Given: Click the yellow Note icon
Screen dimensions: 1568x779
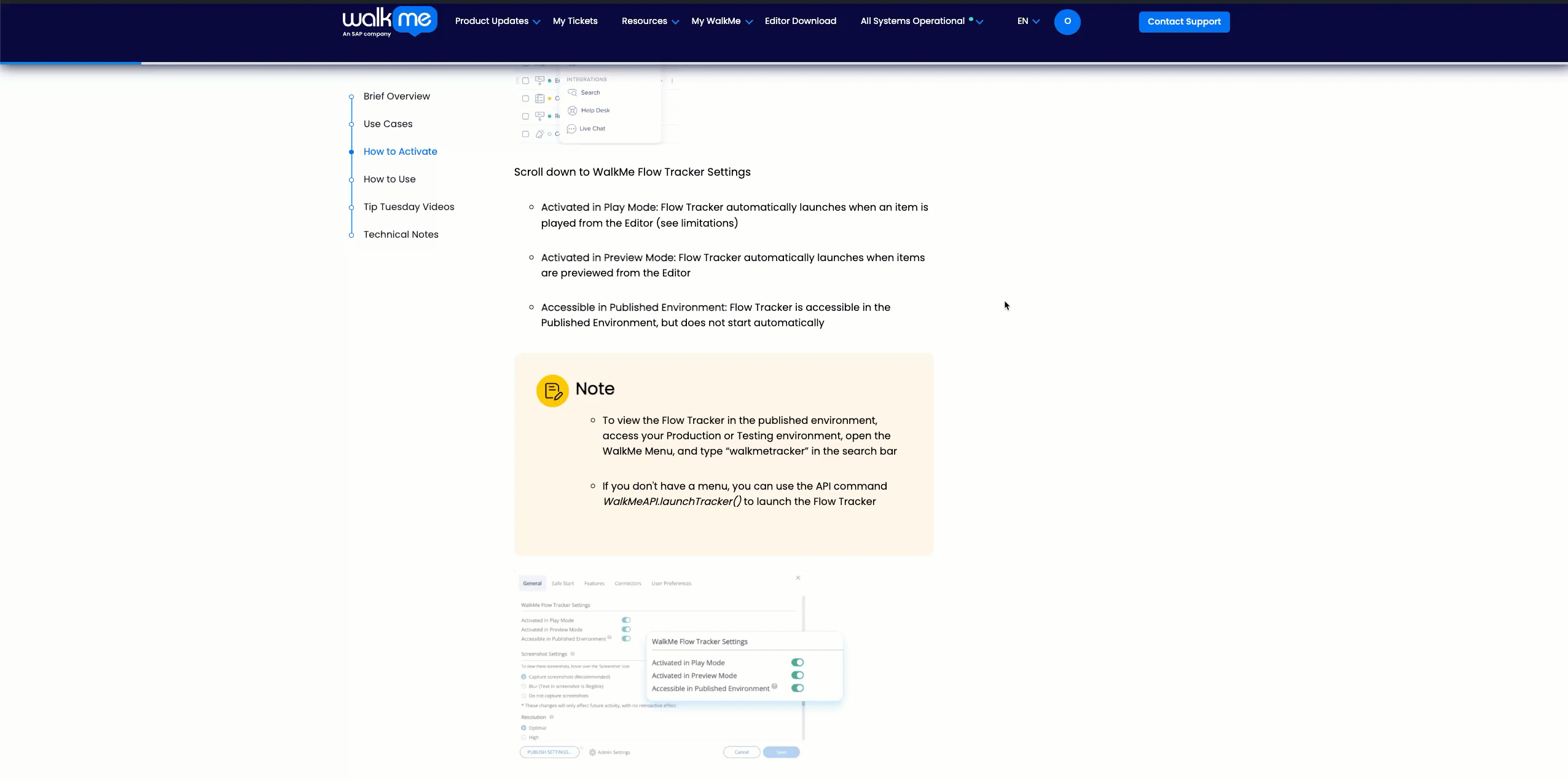Looking at the screenshot, I should pyautogui.click(x=552, y=391).
